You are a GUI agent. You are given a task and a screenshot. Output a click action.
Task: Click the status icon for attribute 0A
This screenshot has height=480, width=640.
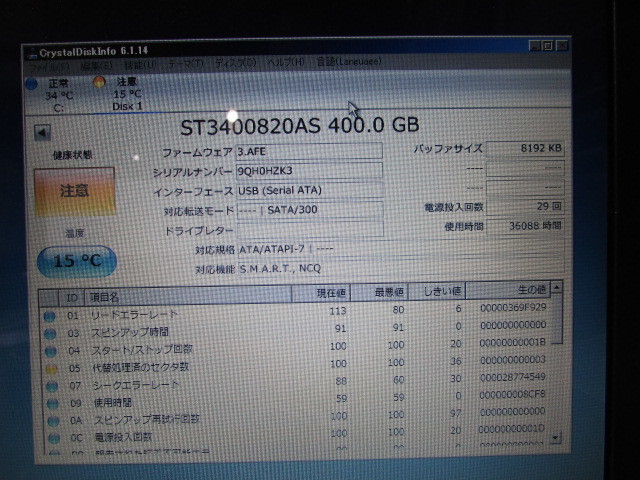click(x=53, y=421)
